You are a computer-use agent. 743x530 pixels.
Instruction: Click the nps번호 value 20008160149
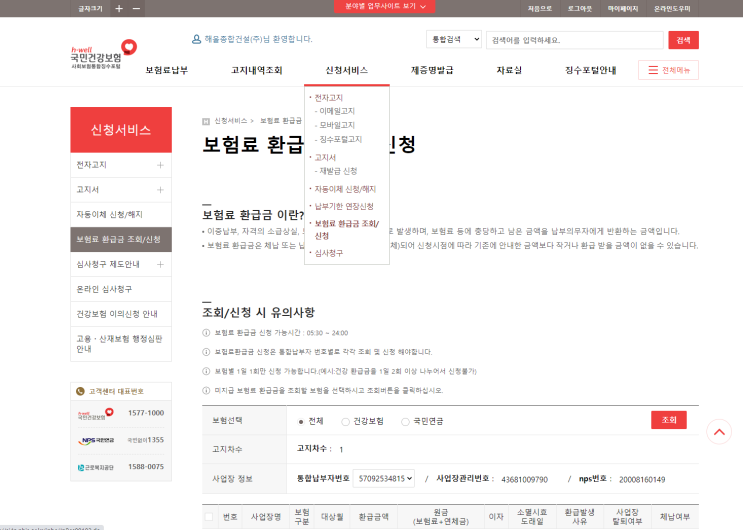642,480
